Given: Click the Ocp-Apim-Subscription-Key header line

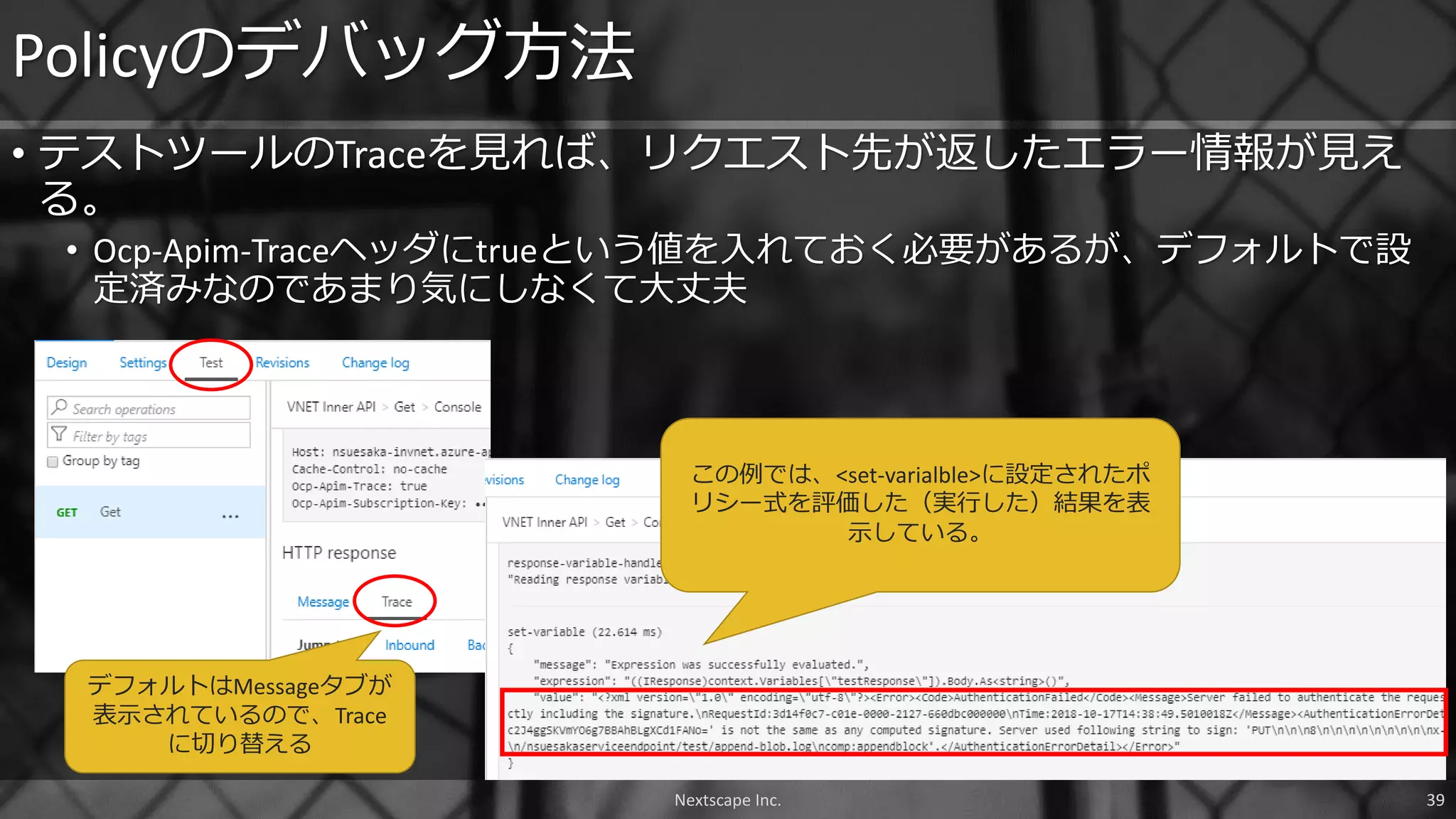Looking at the screenshot, I should point(388,503).
